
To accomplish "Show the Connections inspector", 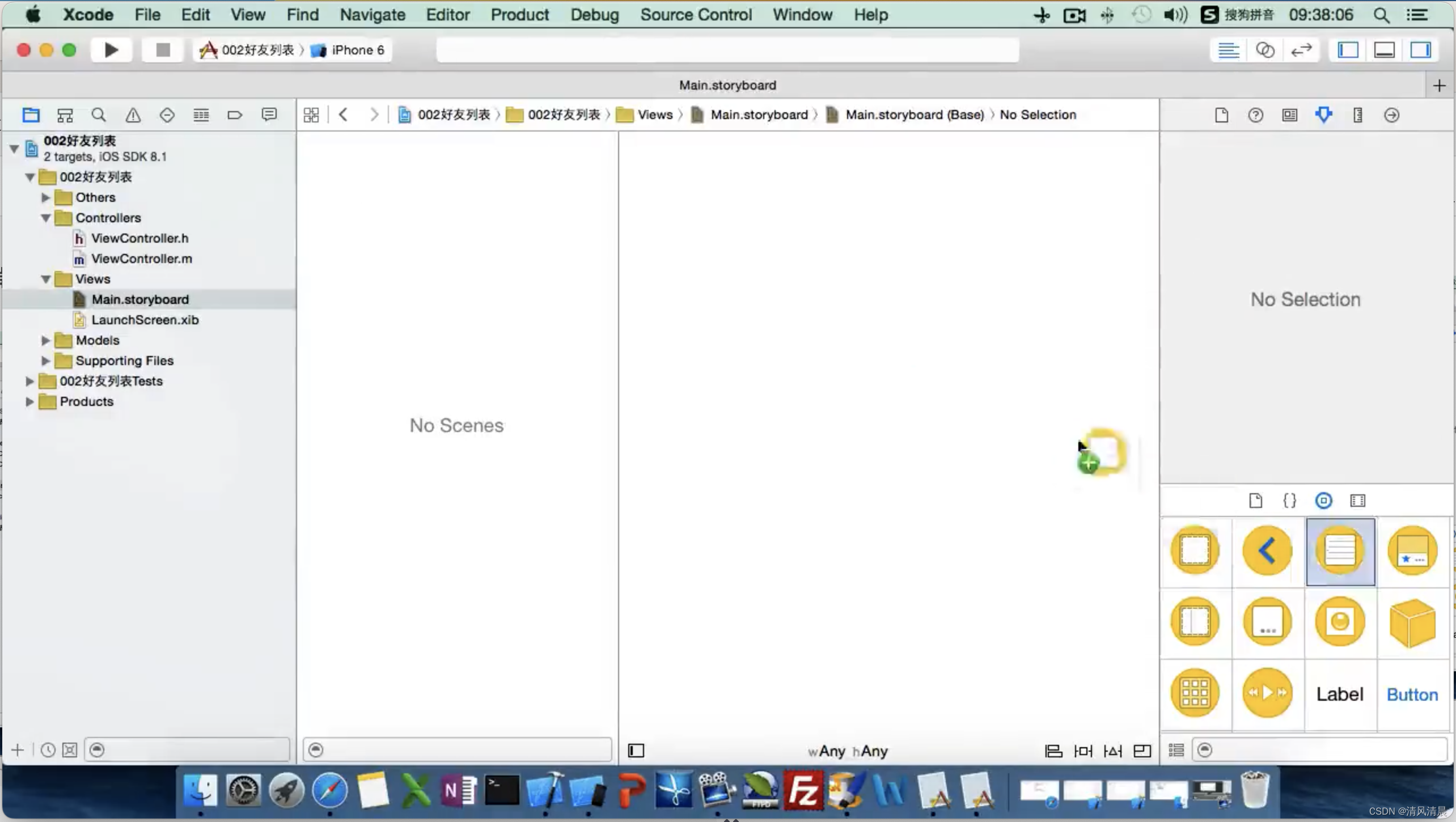I will click(x=1391, y=115).
